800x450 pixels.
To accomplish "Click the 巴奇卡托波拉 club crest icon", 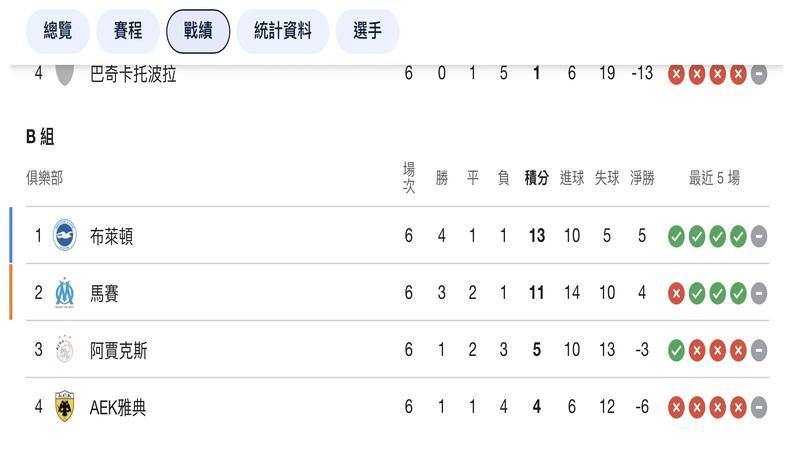I will click(65, 74).
